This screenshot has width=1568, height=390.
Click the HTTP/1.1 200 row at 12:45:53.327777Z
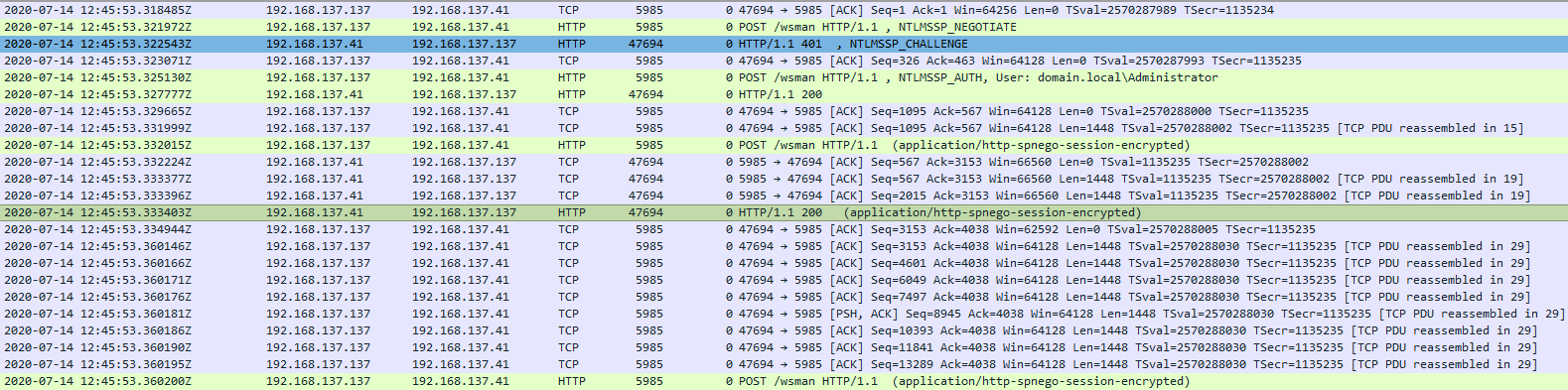[784, 94]
